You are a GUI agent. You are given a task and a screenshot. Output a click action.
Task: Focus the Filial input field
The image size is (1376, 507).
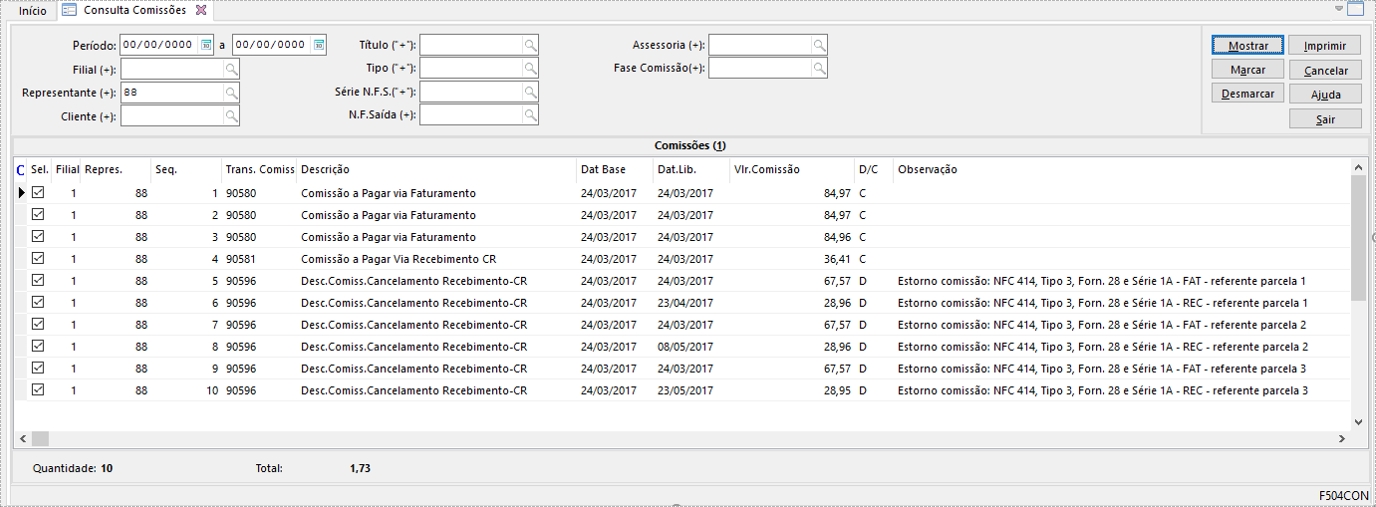click(x=172, y=69)
